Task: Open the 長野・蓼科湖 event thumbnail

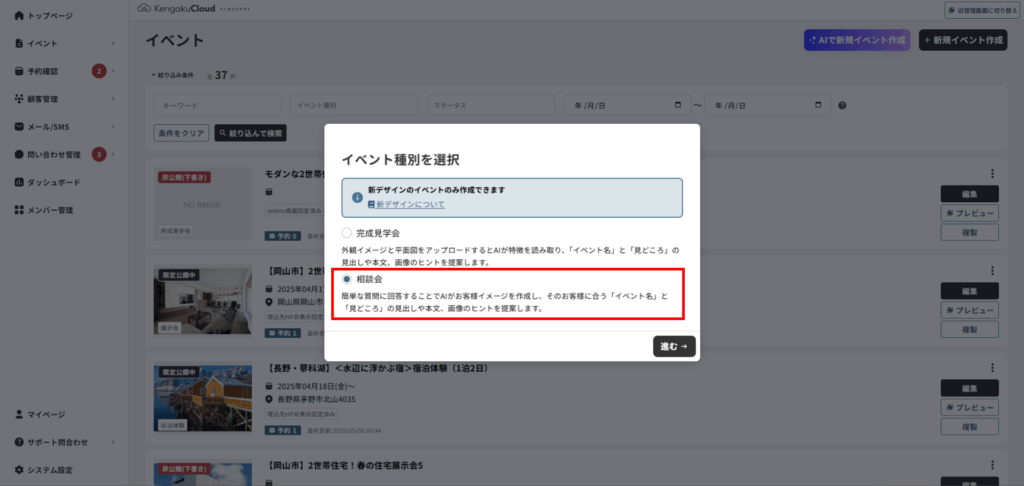Action: coord(203,398)
